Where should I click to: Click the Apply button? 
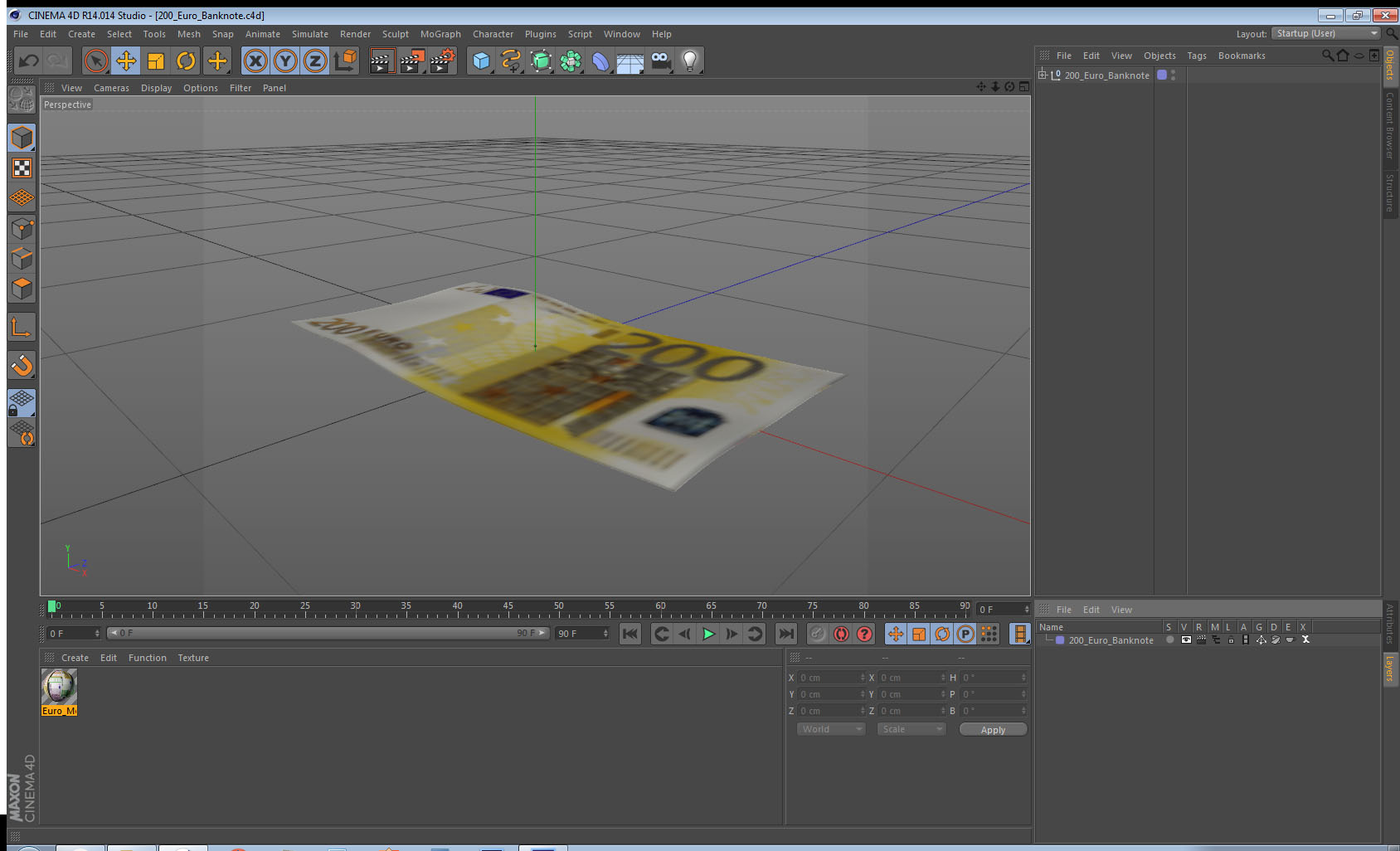point(993,729)
